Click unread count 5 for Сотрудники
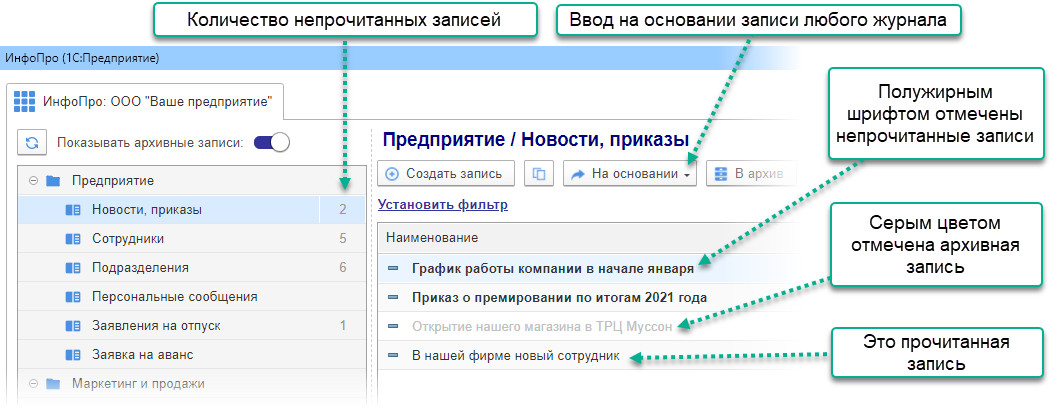This screenshot has width=1054, height=419. [x=342, y=239]
